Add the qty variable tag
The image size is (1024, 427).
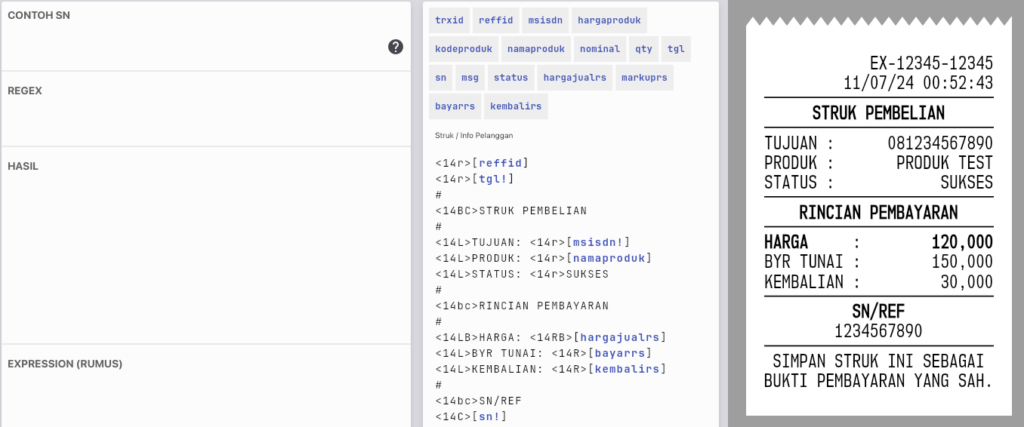point(643,49)
